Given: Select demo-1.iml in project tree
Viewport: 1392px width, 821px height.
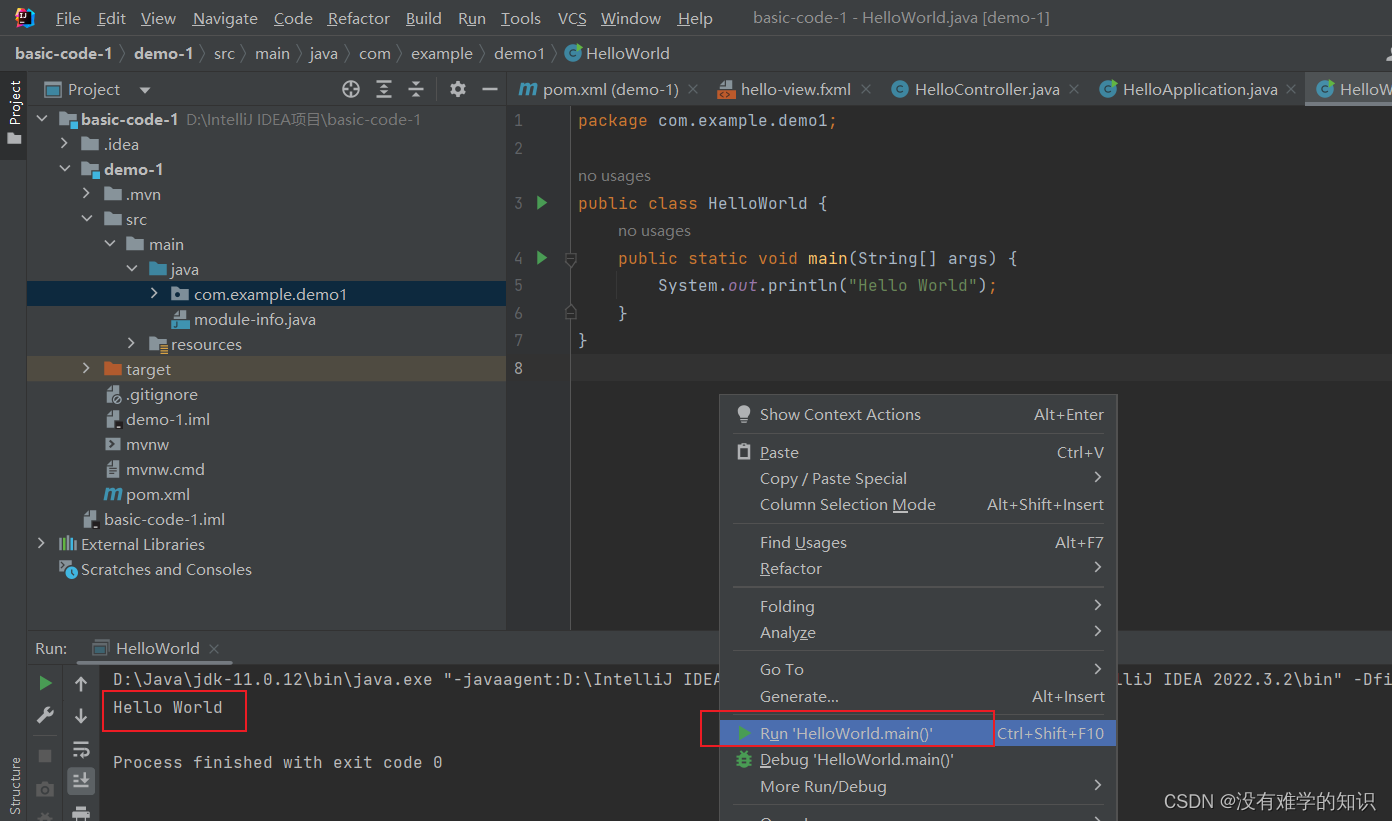Looking at the screenshot, I should coord(168,419).
